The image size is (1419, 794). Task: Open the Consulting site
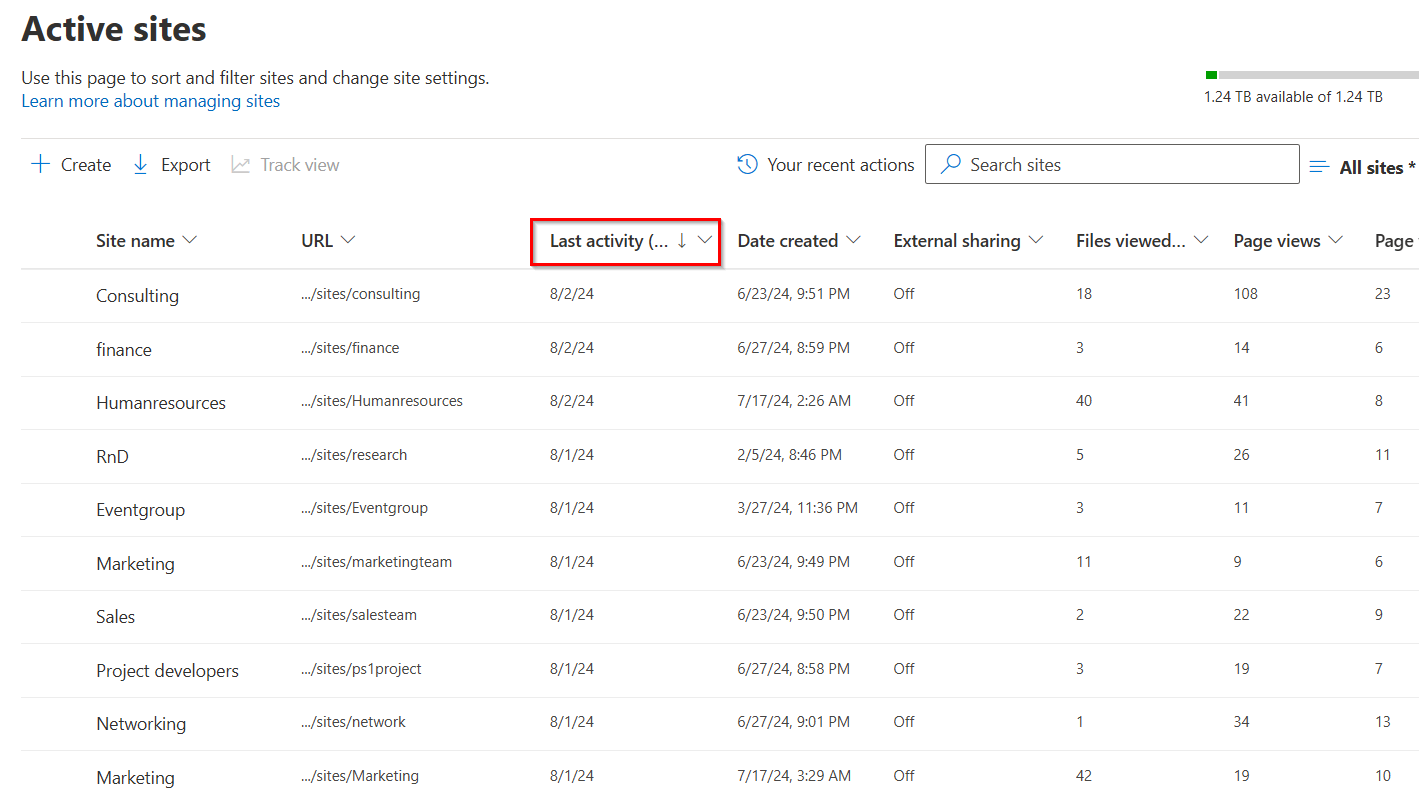(137, 295)
